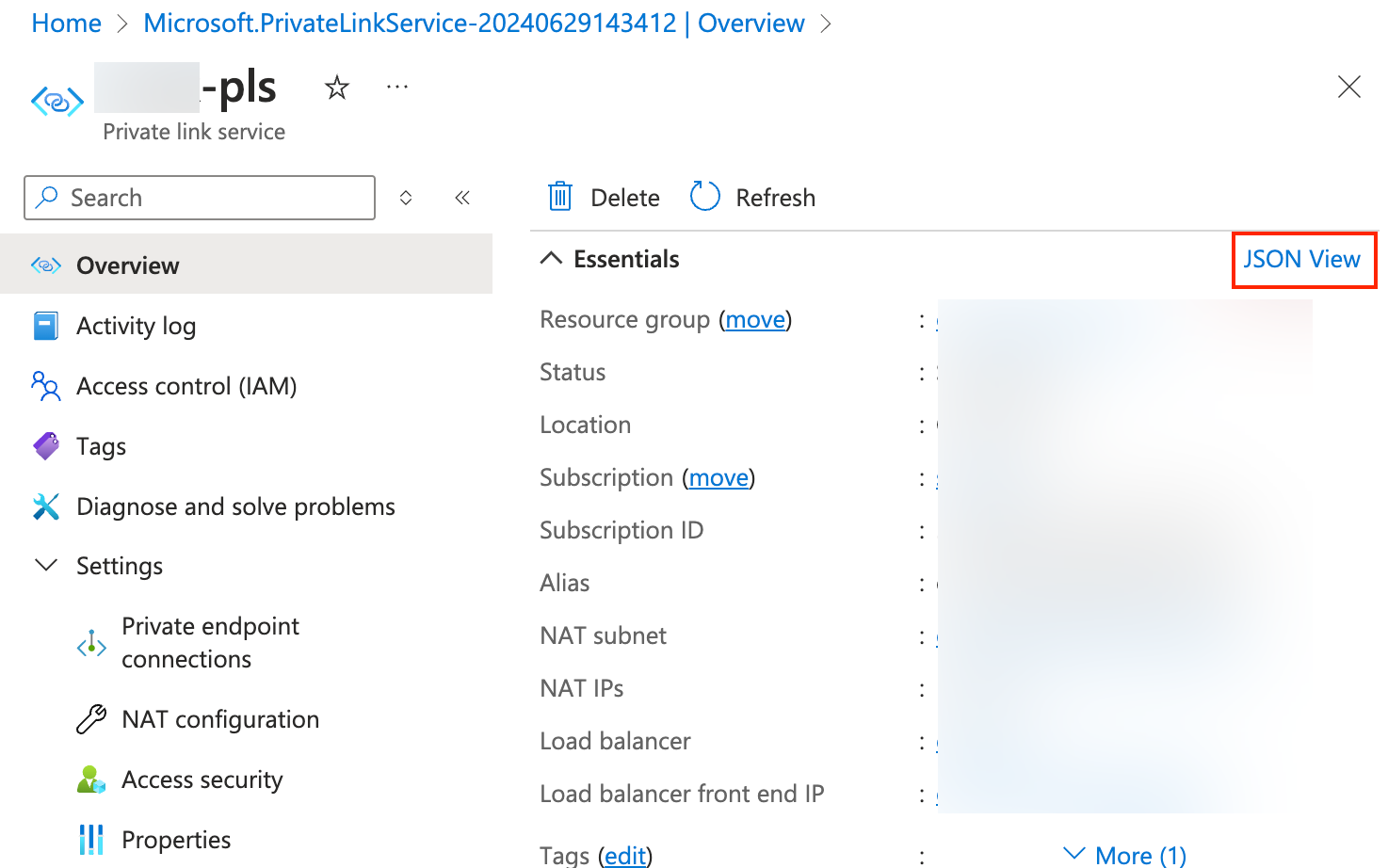The width and height of the screenshot is (1388, 868).
Task: Select the Delete trash icon
Action: click(x=559, y=197)
